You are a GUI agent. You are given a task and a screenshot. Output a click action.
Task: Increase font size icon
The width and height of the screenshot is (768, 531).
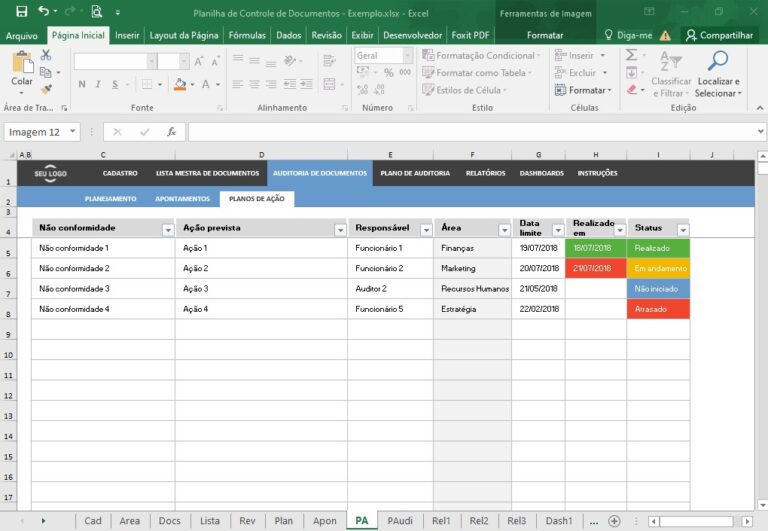pos(198,61)
